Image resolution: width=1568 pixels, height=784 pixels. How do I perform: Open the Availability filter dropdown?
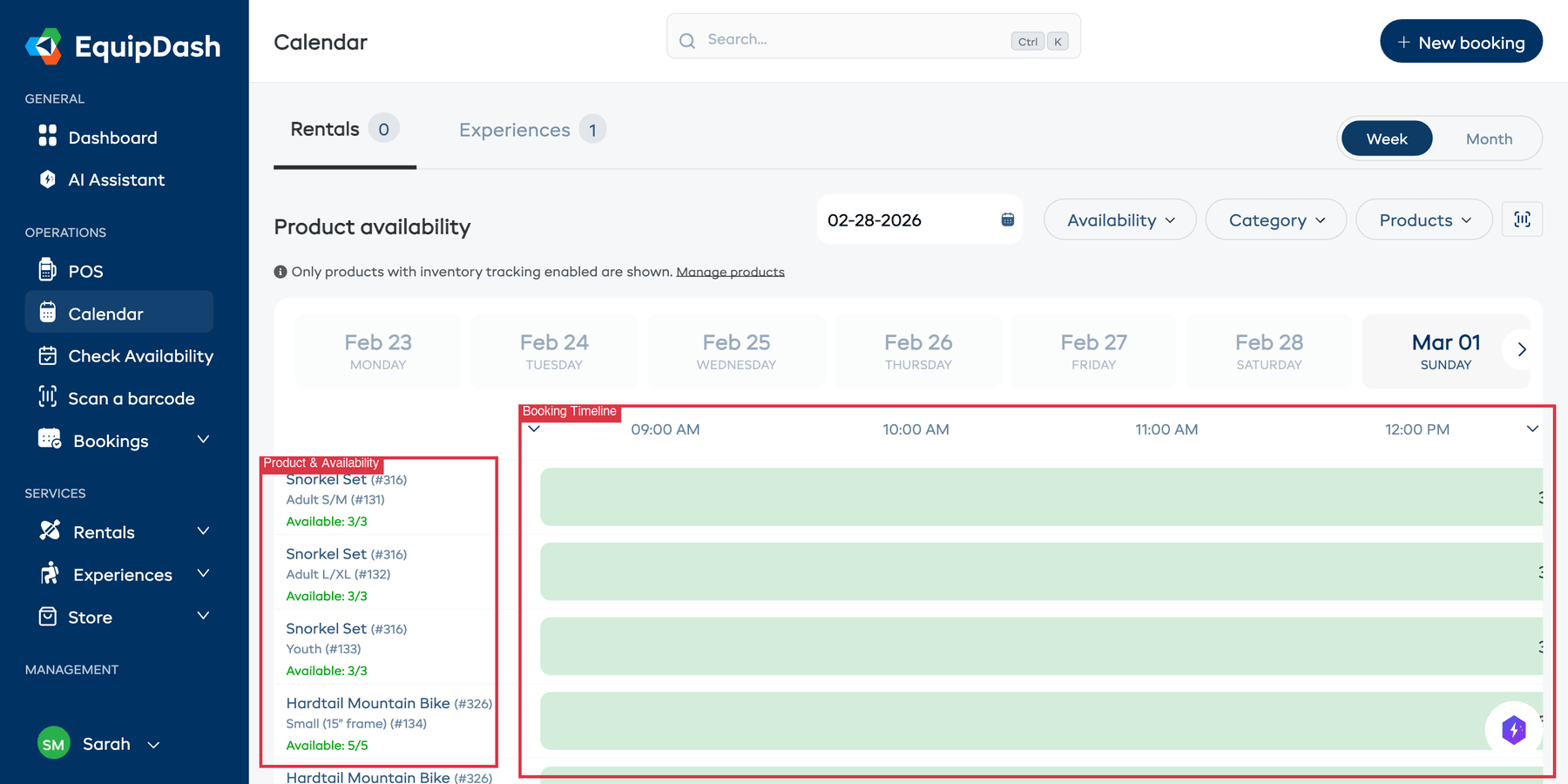1119,220
